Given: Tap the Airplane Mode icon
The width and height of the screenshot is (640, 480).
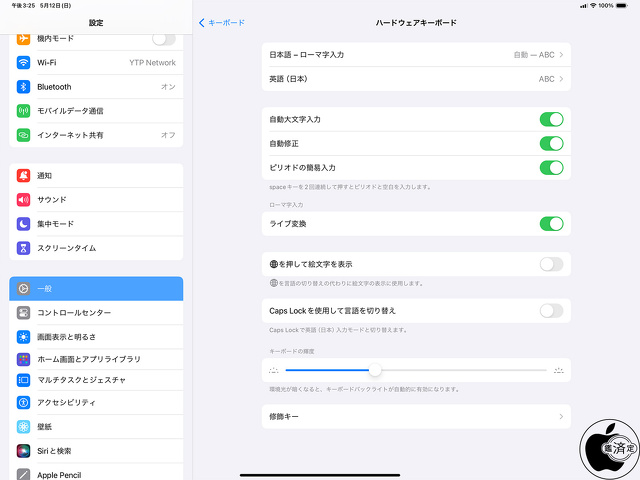Looking at the screenshot, I should coord(23,39).
